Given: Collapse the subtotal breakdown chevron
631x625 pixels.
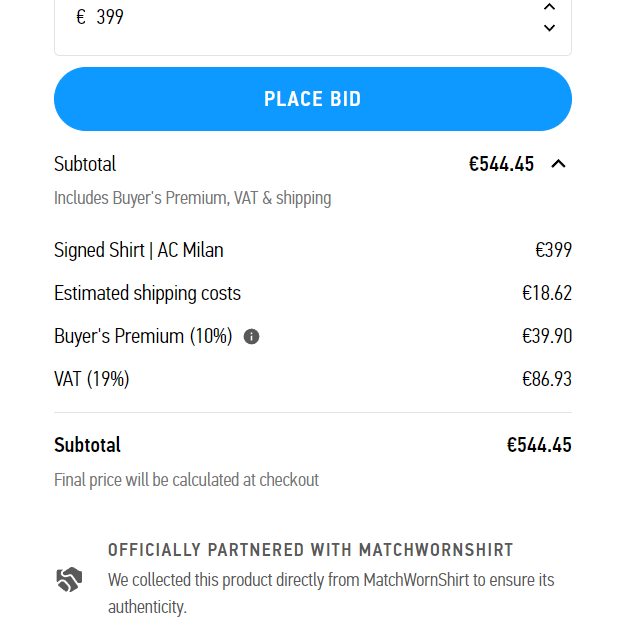Looking at the screenshot, I should [558, 164].
